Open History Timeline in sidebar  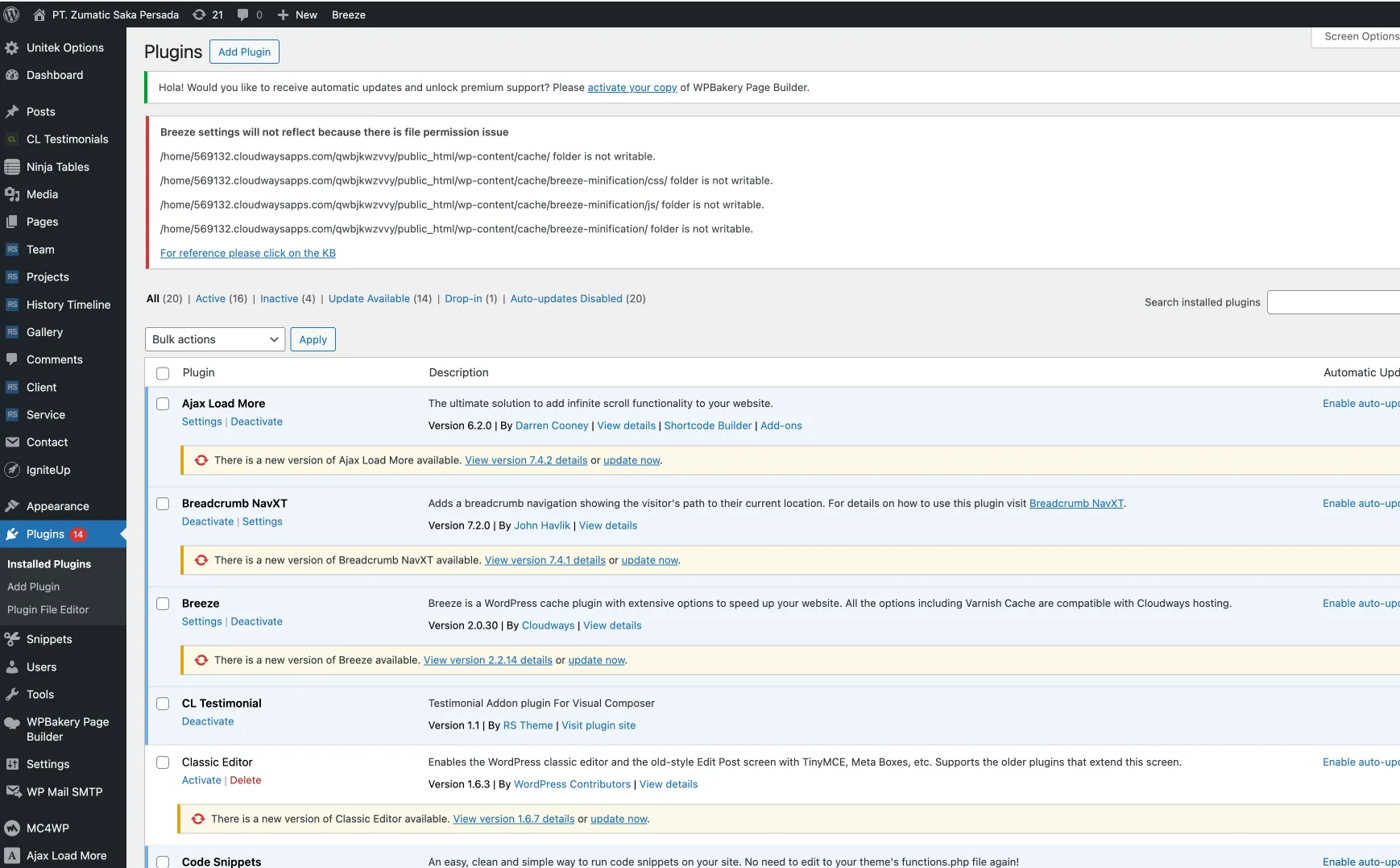point(68,305)
